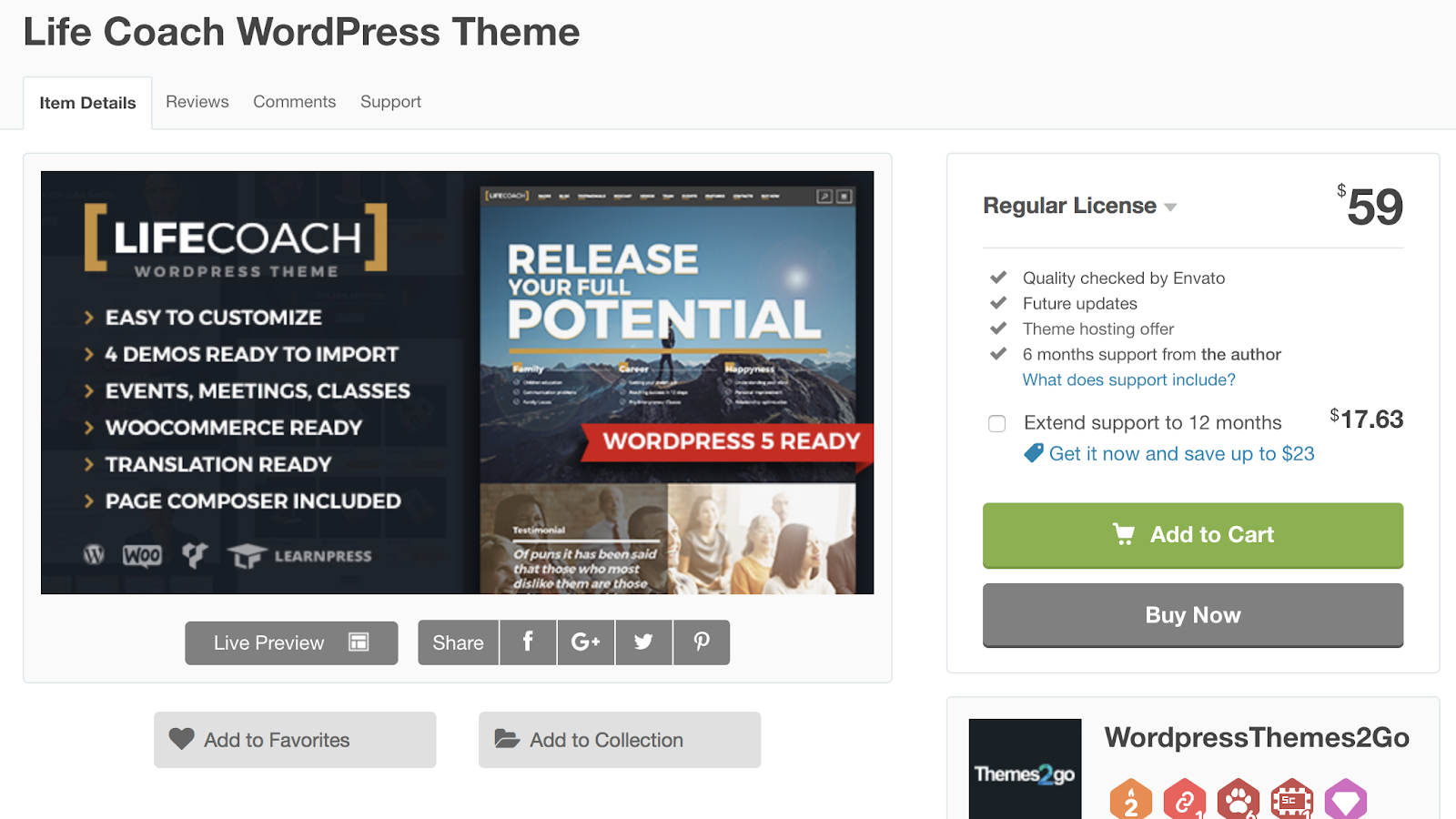Tick the Extend support to 12 months checkbox

coord(997,423)
